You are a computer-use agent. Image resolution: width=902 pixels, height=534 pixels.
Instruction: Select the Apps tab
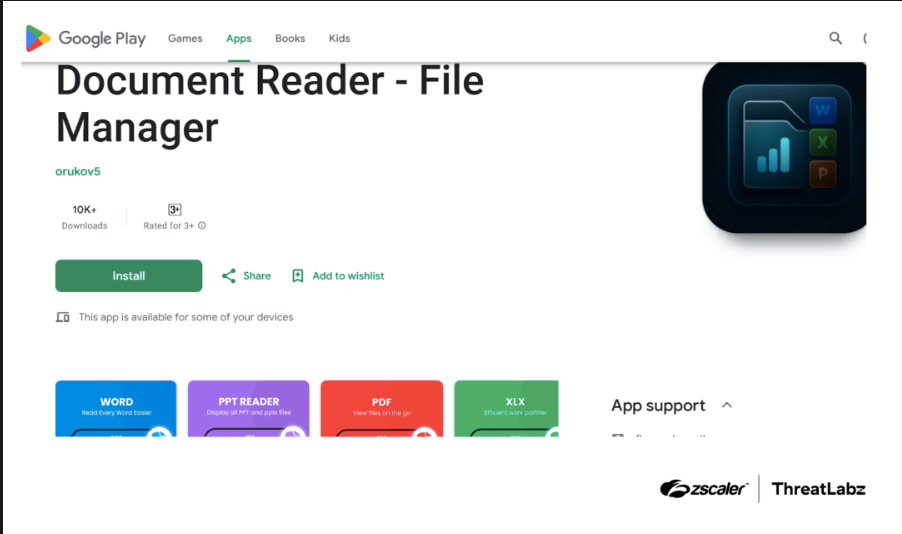pyautogui.click(x=239, y=39)
